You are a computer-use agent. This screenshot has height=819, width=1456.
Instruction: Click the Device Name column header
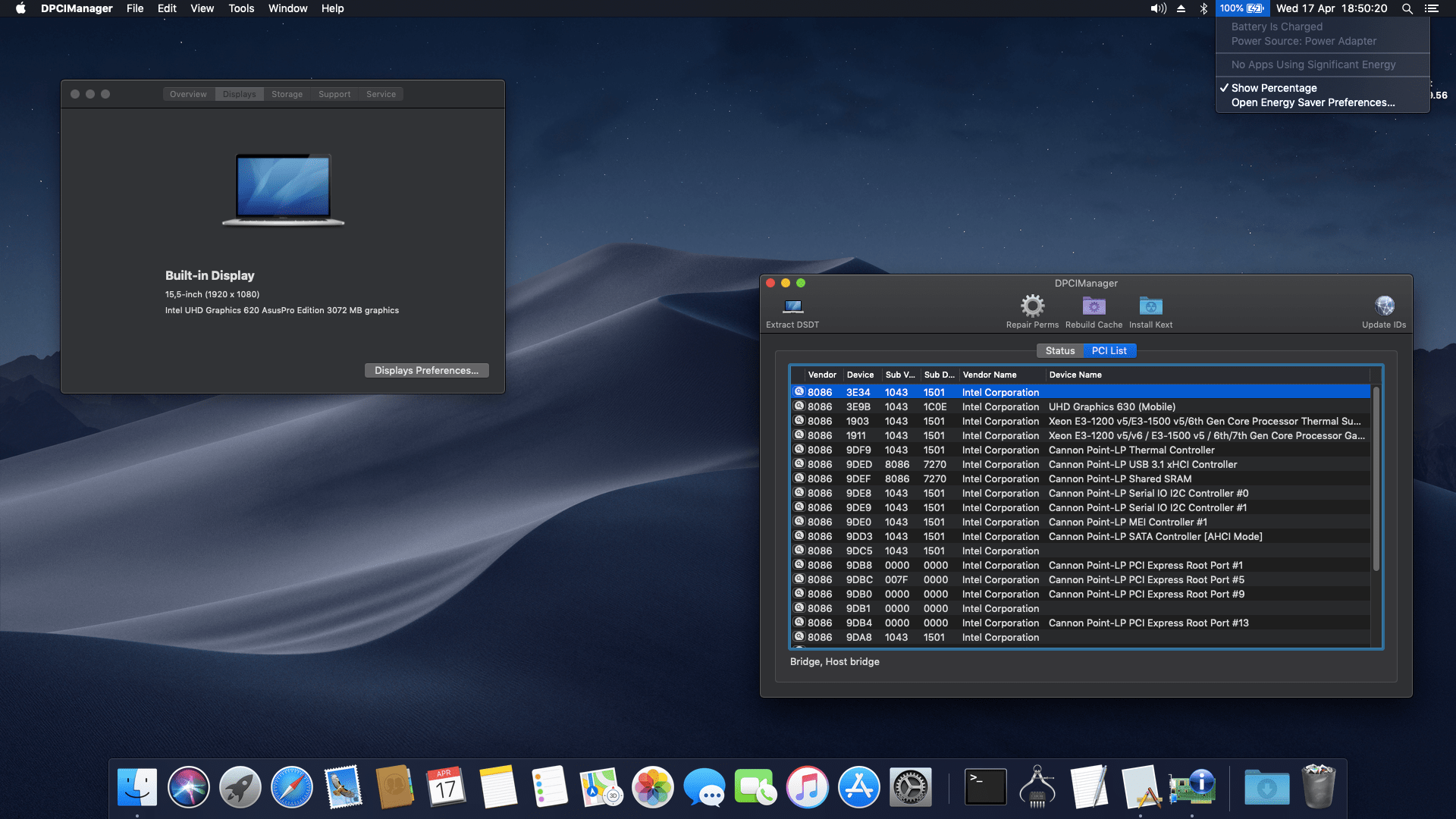1075,375
